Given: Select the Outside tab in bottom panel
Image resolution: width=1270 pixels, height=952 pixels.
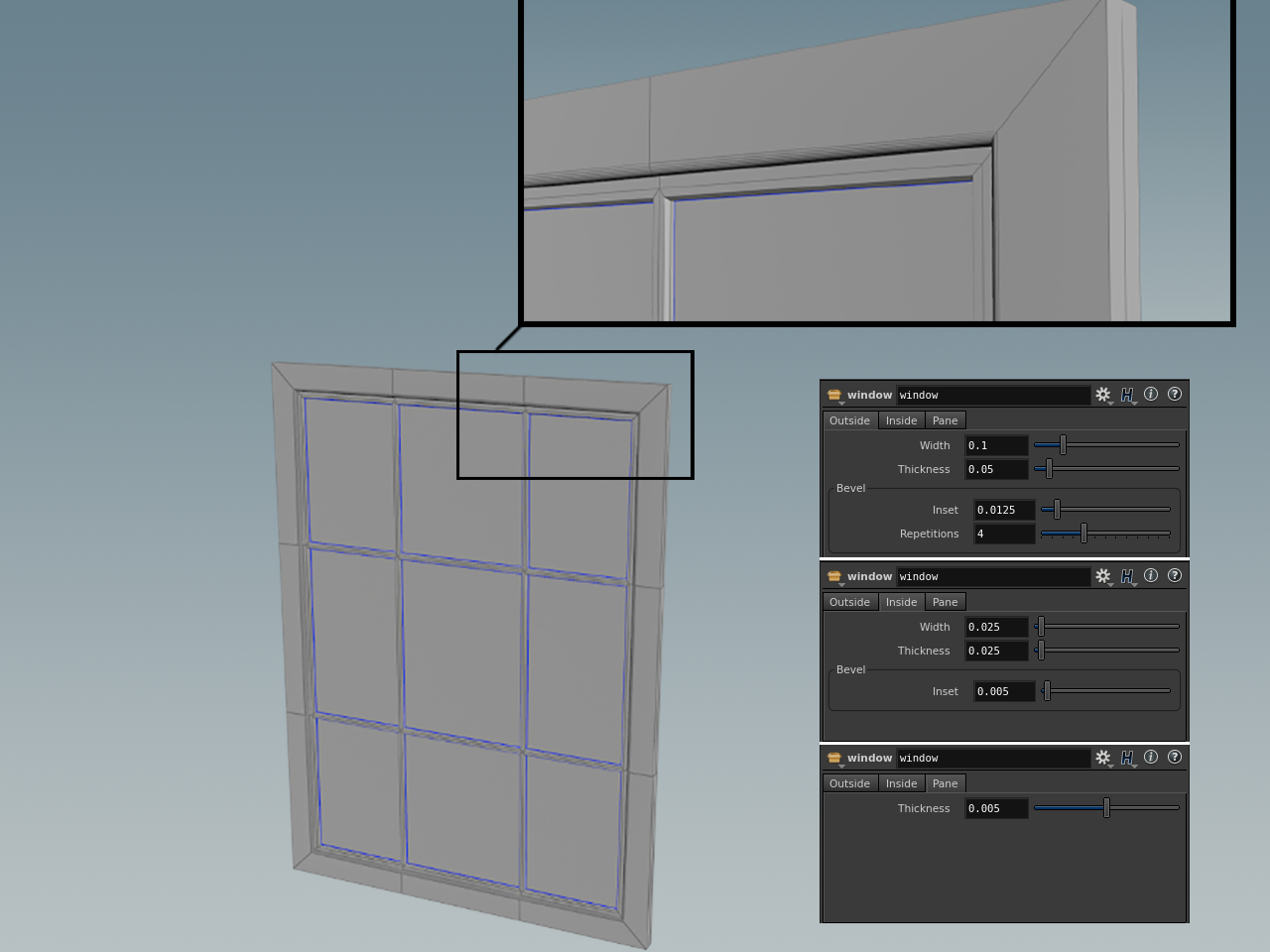Looking at the screenshot, I should click(849, 783).
